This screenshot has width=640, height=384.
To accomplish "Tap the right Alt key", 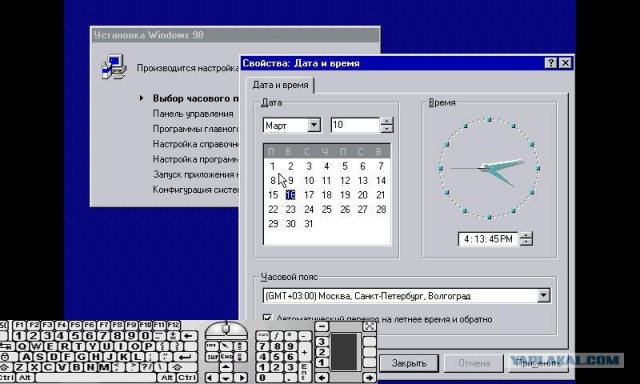I will pyautogui.click(x=167, y=378).
